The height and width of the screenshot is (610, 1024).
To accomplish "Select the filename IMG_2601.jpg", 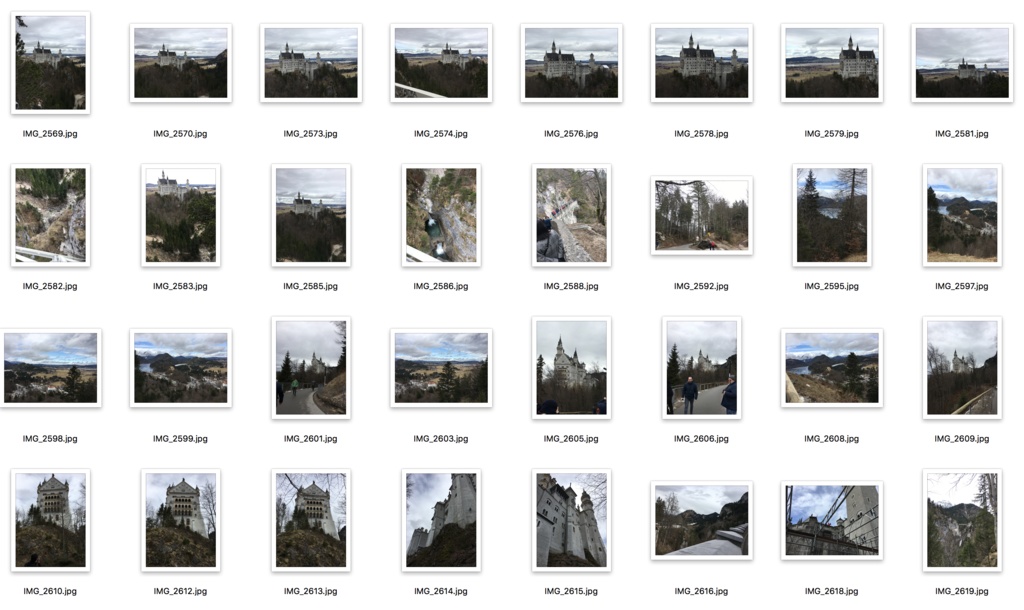I will tap(311, 438).
